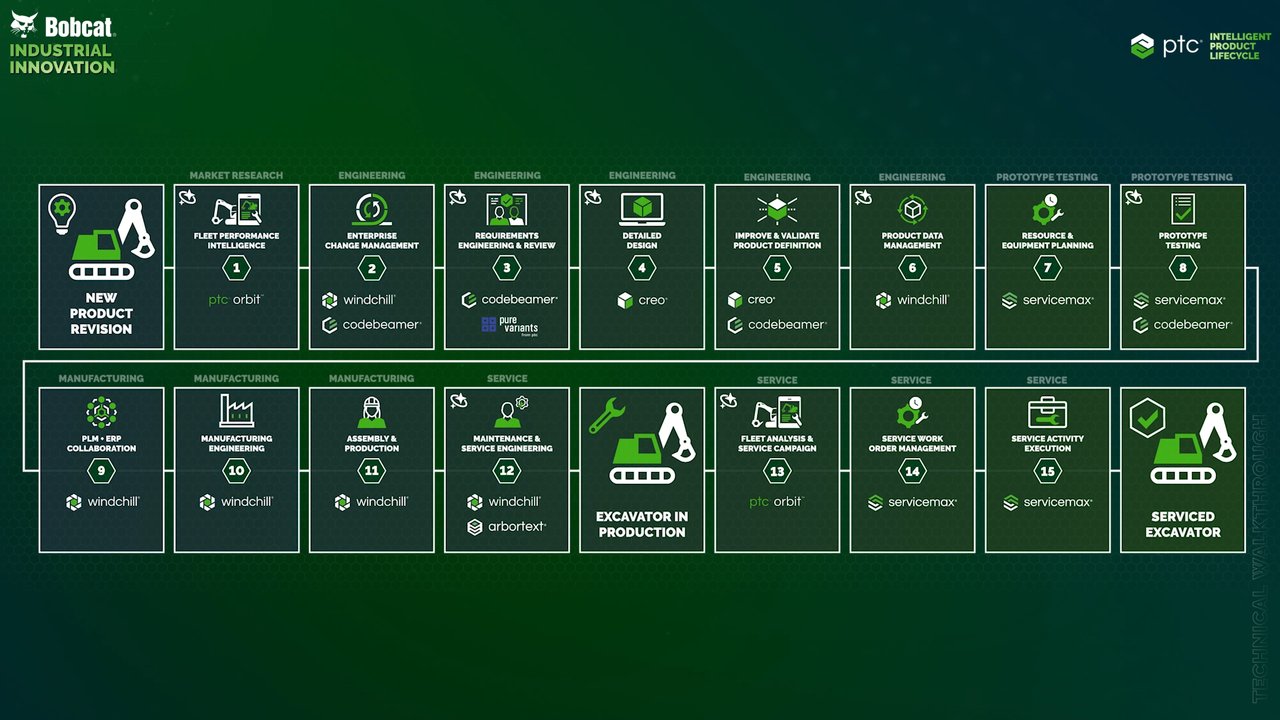
Task: Click the Requirements Engineering & Review icon
Action: click(x=507, y=209)
